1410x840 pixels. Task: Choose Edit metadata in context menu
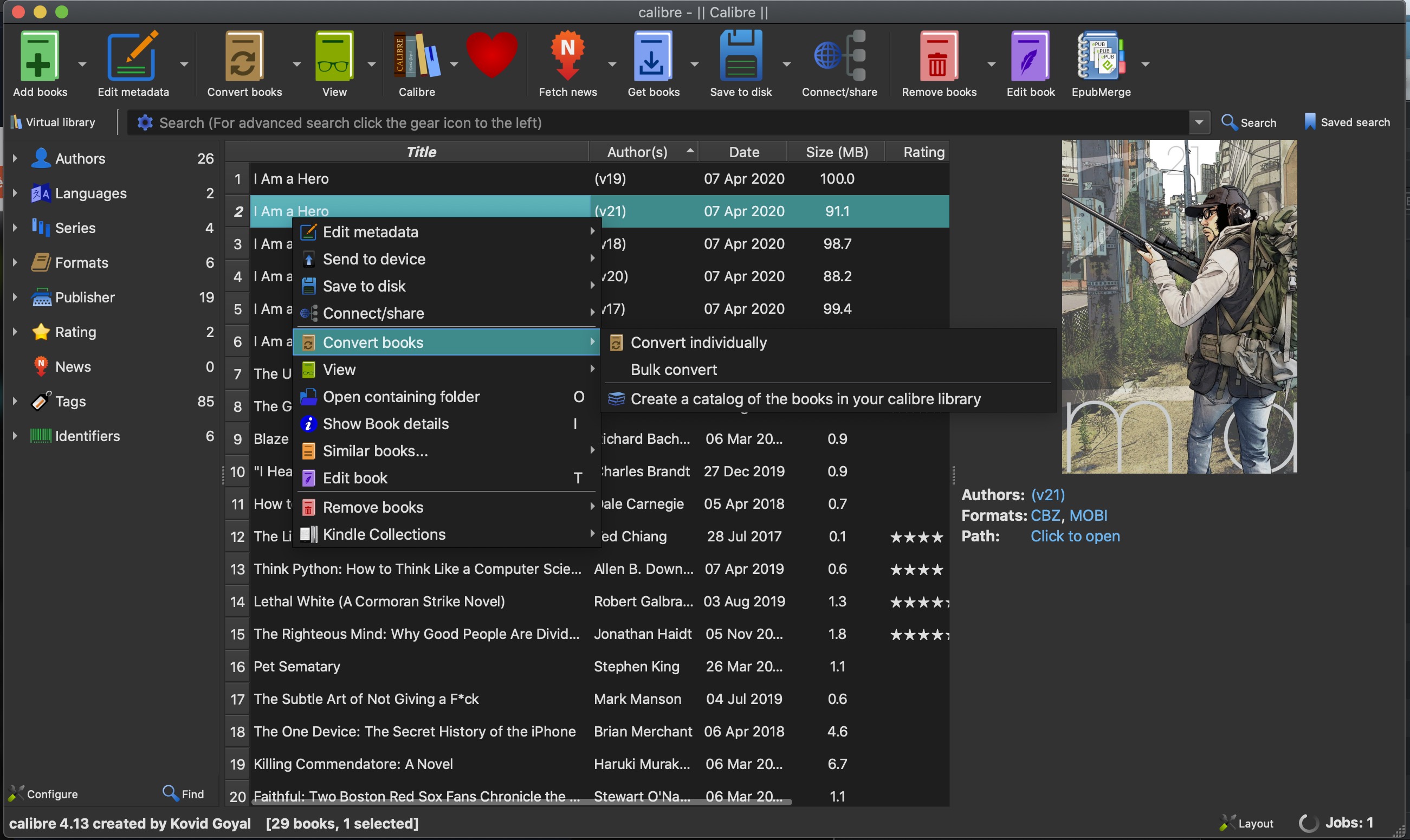point(447,232)
